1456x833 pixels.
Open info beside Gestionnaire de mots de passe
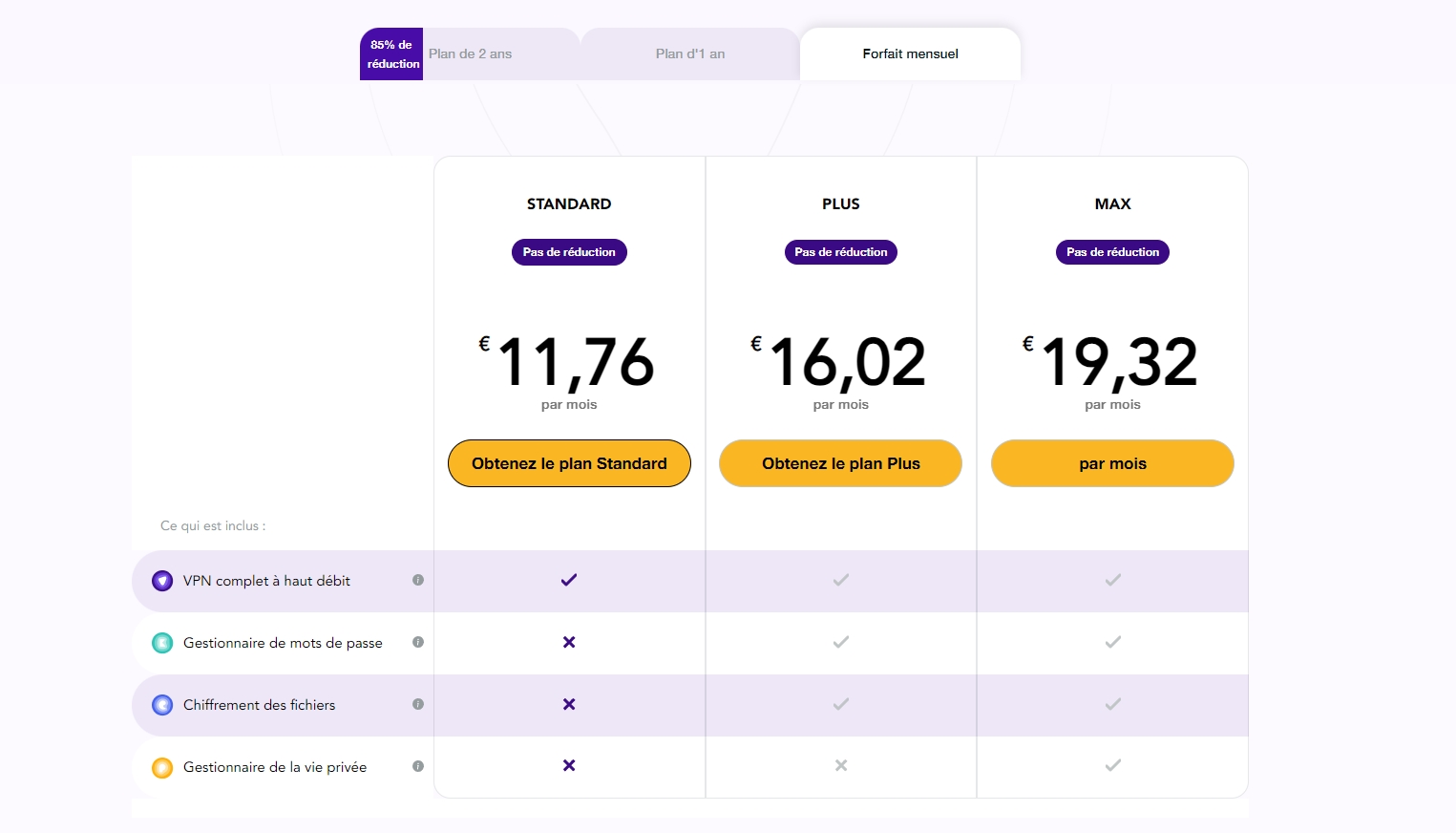click(x=417, y=642)
